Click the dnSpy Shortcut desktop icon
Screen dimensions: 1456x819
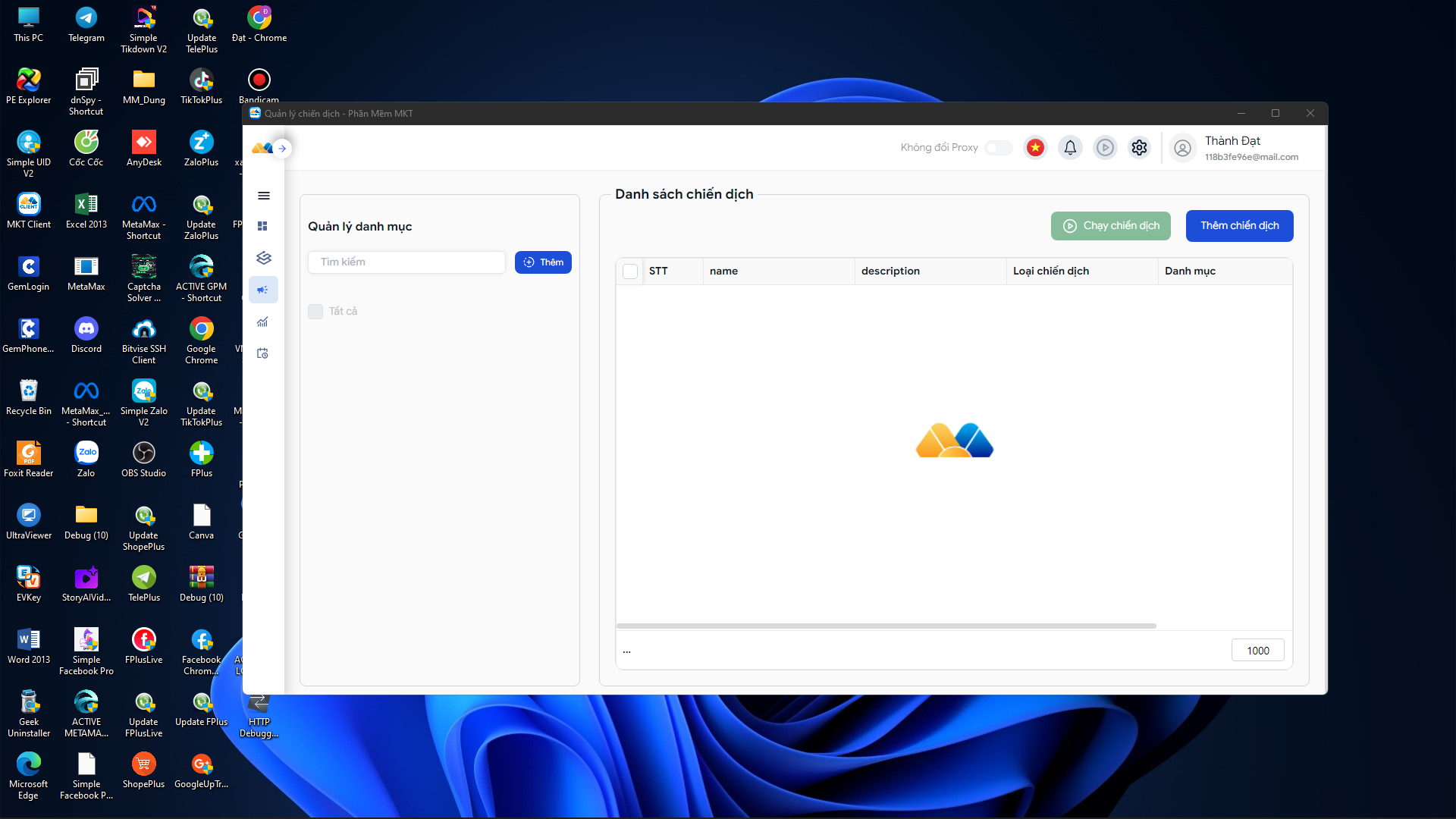[86, 92]
